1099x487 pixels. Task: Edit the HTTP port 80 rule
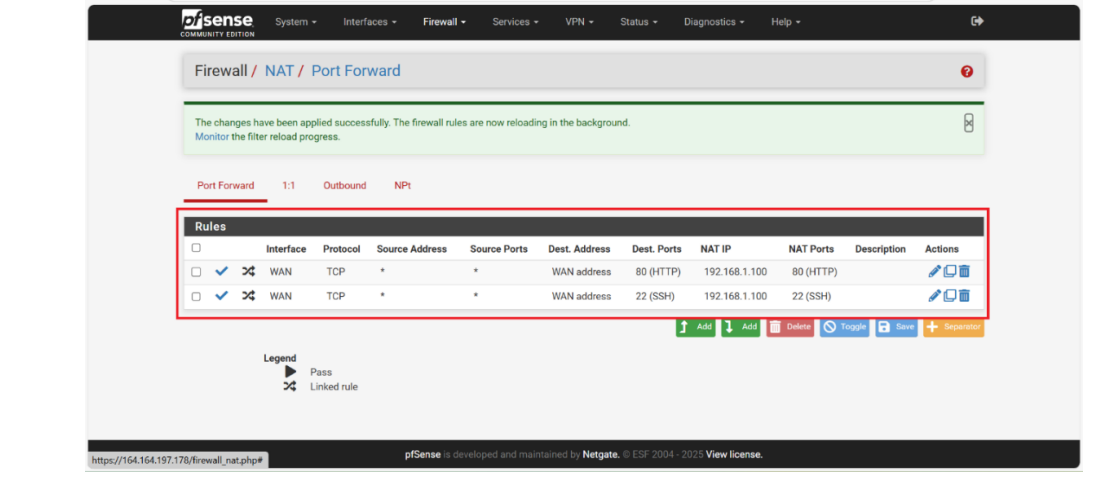click(934, 271)
